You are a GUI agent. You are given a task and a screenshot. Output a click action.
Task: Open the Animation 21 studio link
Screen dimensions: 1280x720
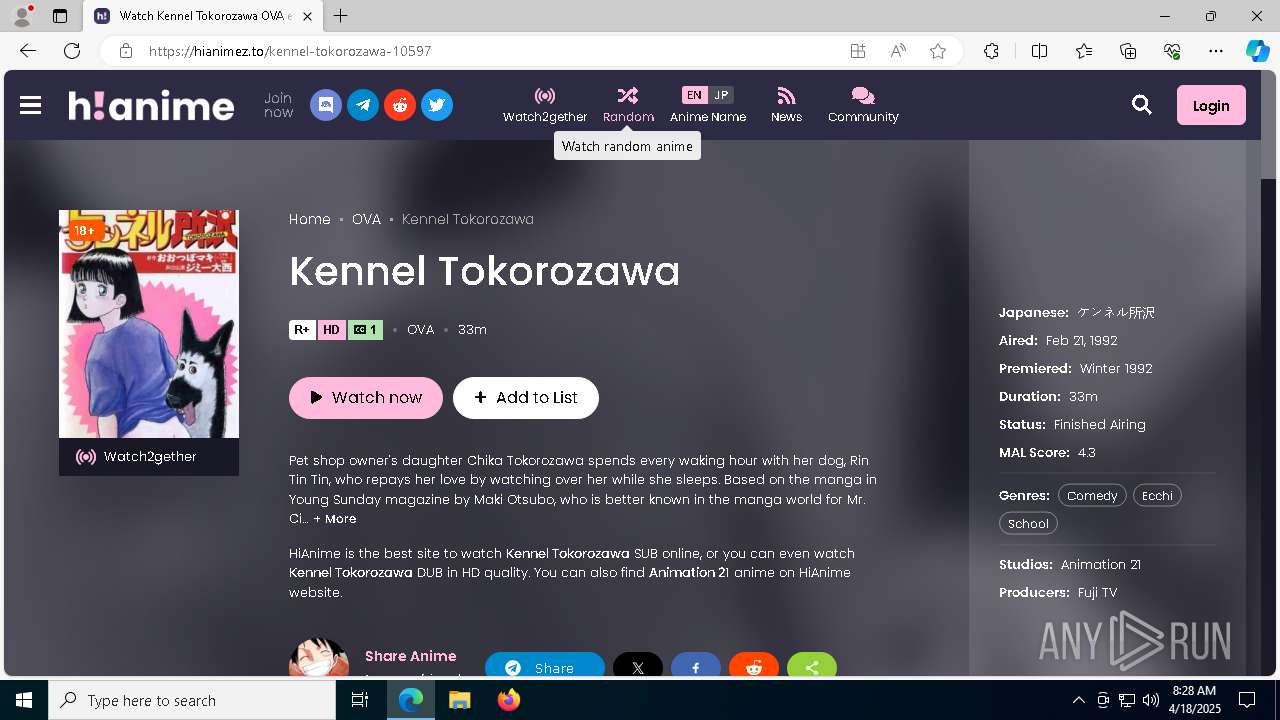[1101, 564]
